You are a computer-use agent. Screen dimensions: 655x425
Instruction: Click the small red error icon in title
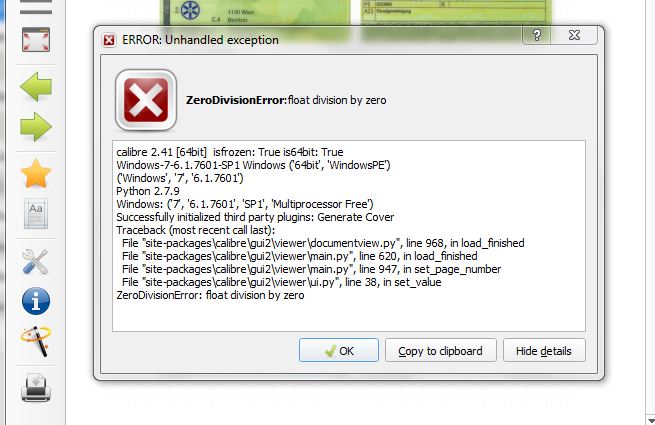[x=109, y=40]
